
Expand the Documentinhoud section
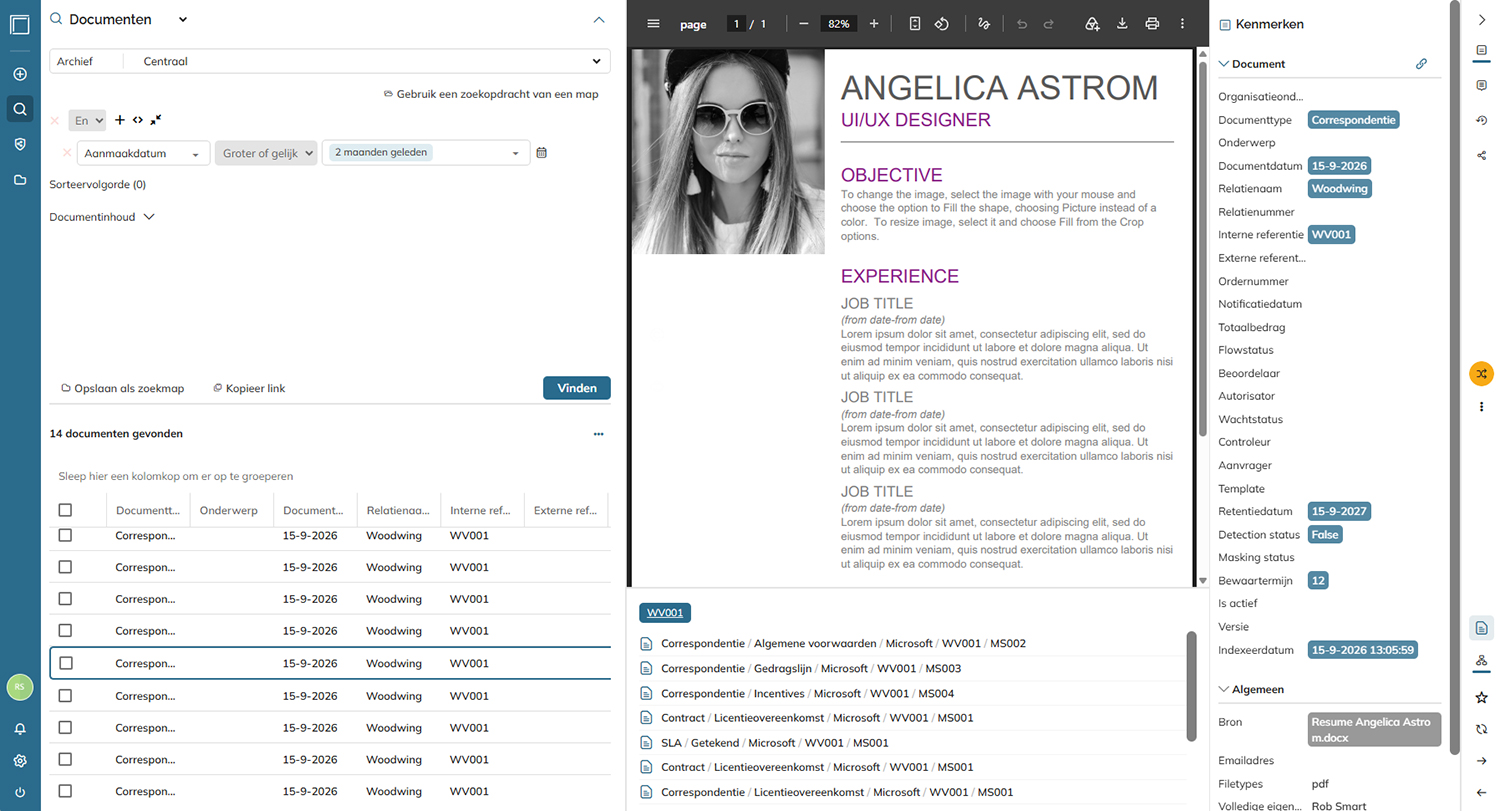[x=102, y=216]
